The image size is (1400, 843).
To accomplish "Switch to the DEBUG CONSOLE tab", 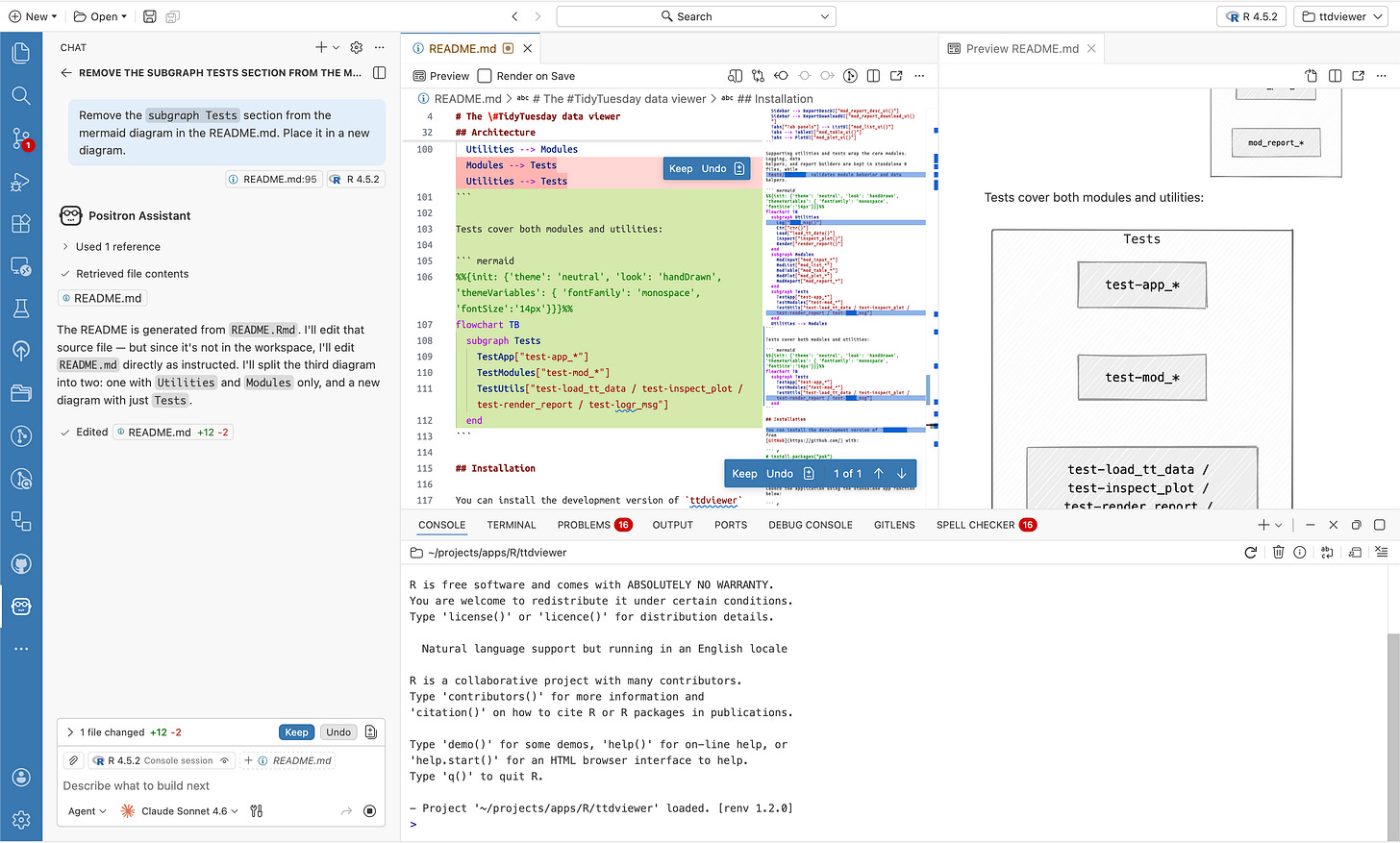I will click(x=811, y=525).
